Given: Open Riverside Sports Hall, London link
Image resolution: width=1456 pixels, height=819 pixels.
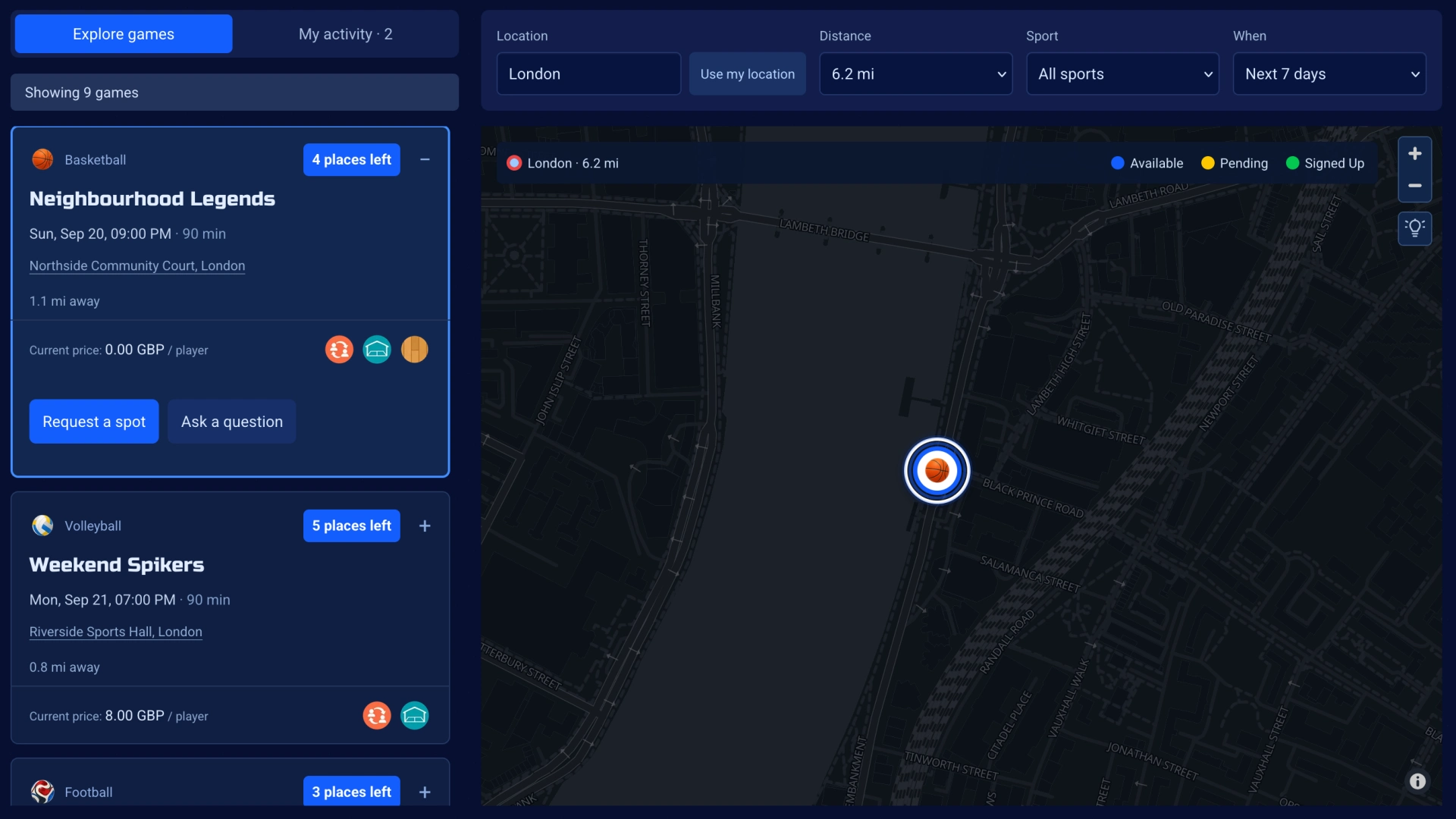Looking at the screenshot, I should tap(116, 632).
